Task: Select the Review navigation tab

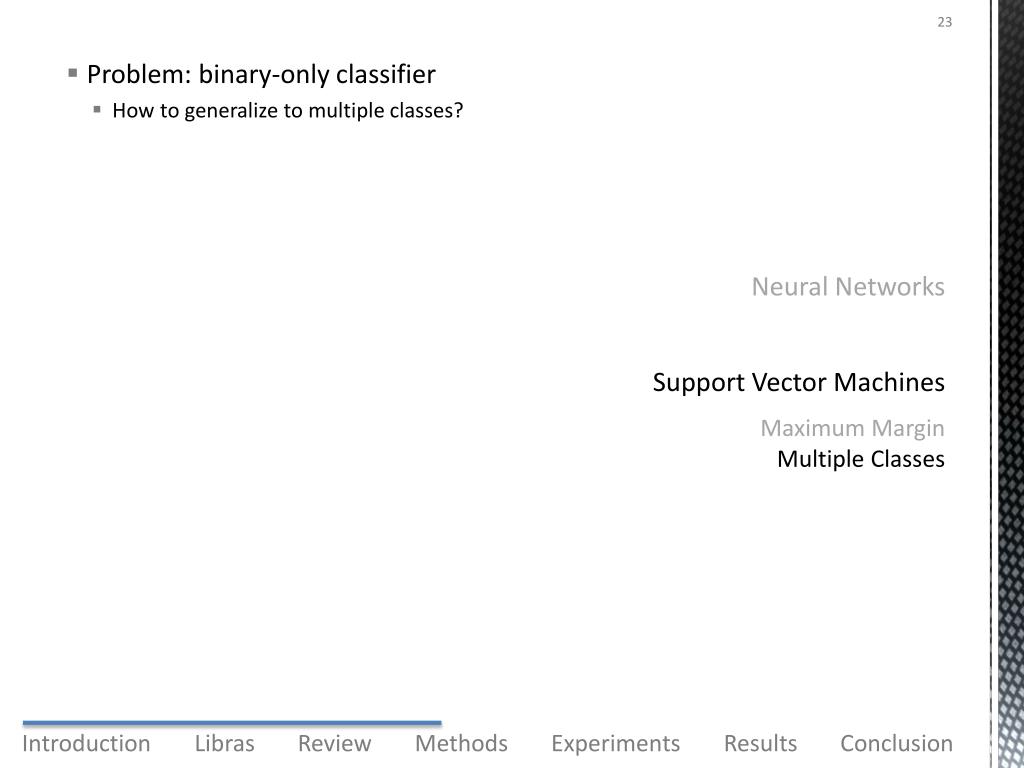Action: [334, 744]
